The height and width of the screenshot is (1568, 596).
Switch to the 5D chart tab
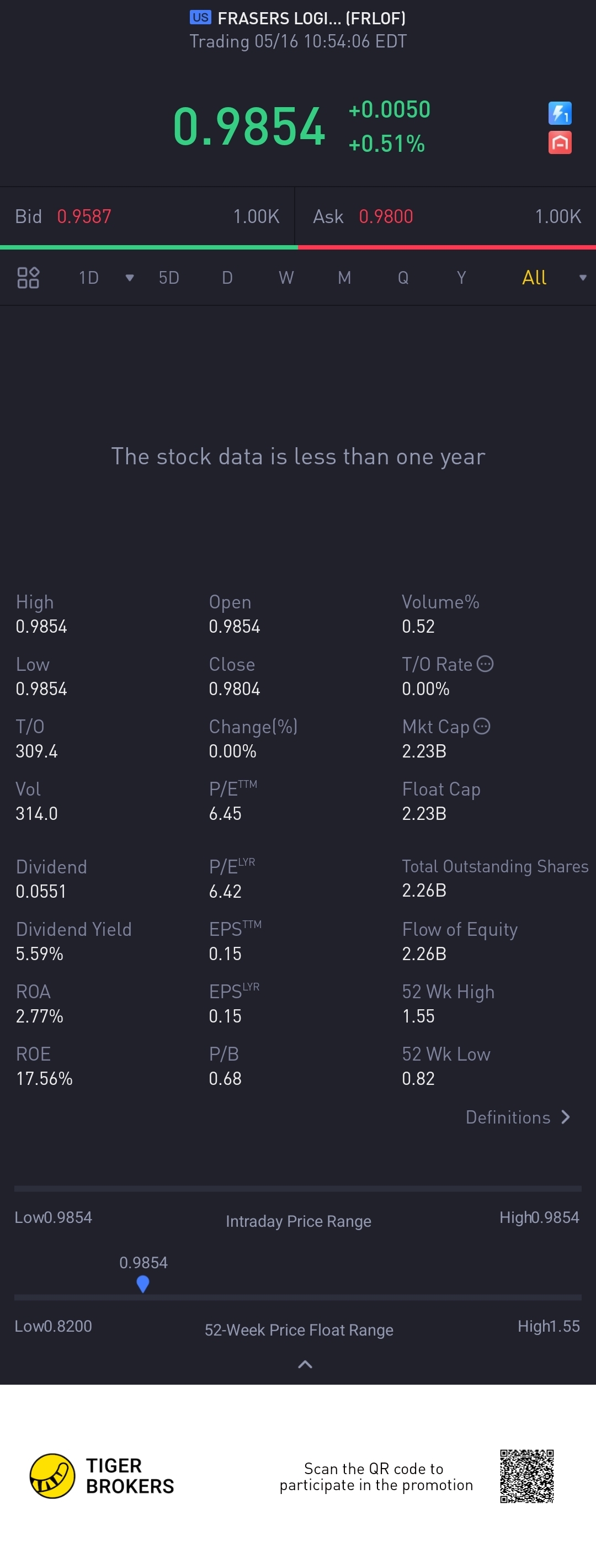168,278
